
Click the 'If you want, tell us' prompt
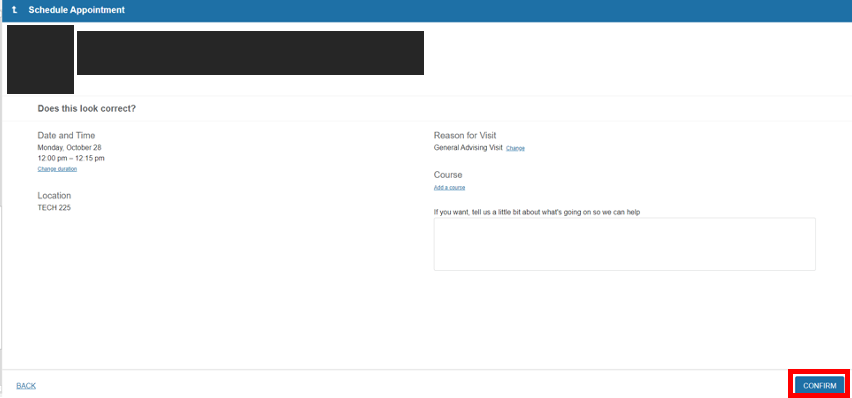tap(537, 212)
